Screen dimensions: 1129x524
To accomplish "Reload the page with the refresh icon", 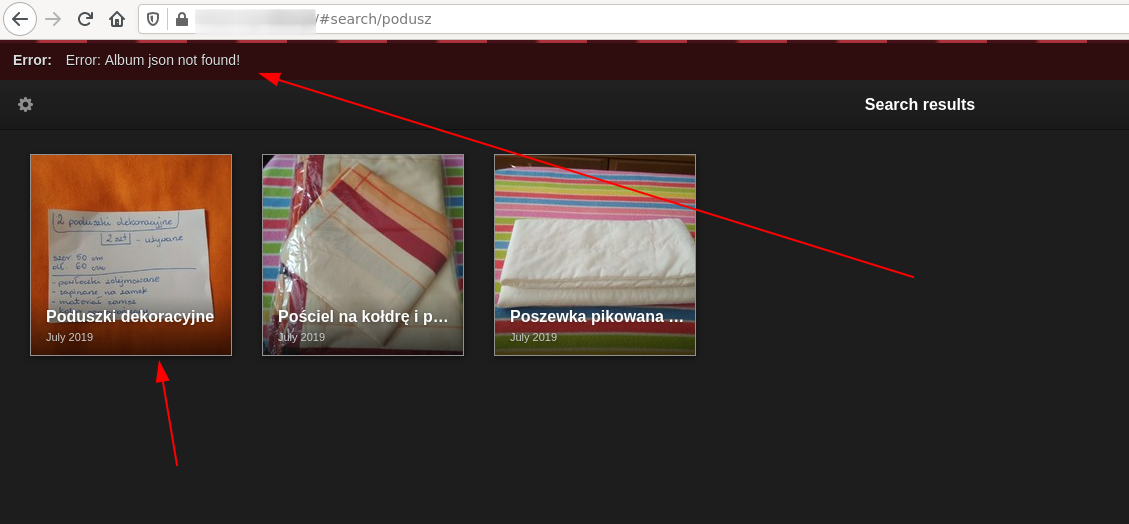I will click(x=85, y=19).
